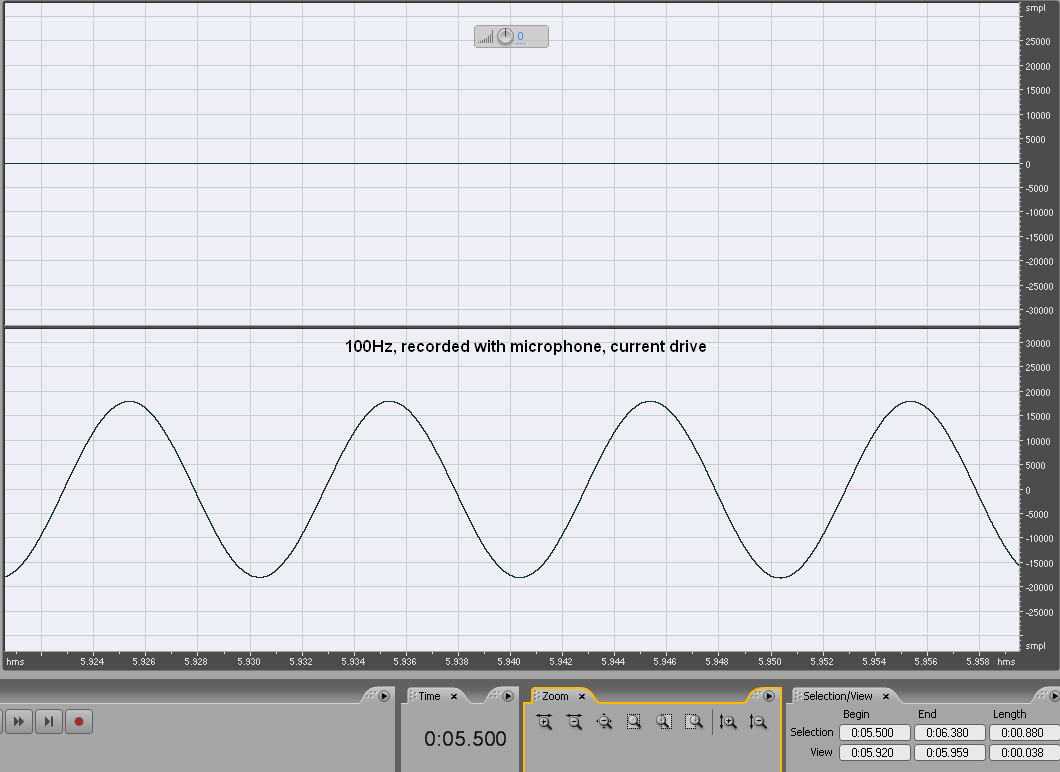
Task: Click the volume knob on waveform overlay
Action: click(x=505, y=37)
